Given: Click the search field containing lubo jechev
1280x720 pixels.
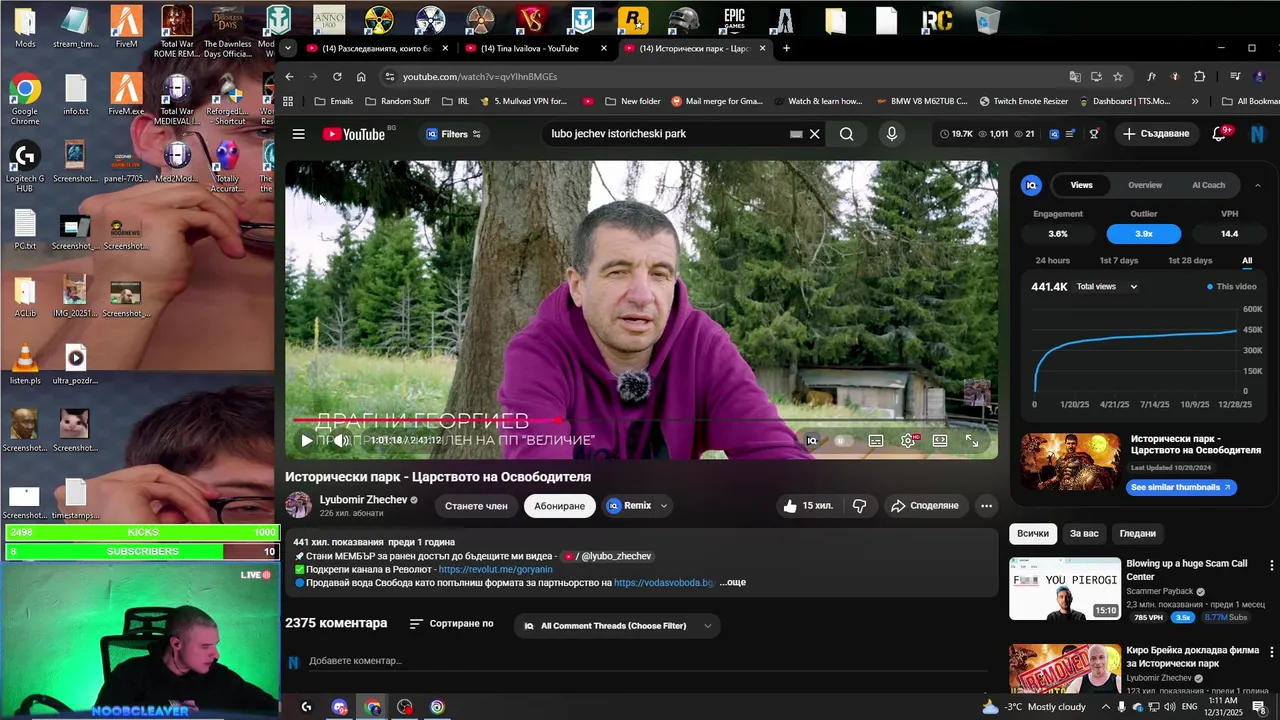Looking at the screenshot, I should (665, 134).
